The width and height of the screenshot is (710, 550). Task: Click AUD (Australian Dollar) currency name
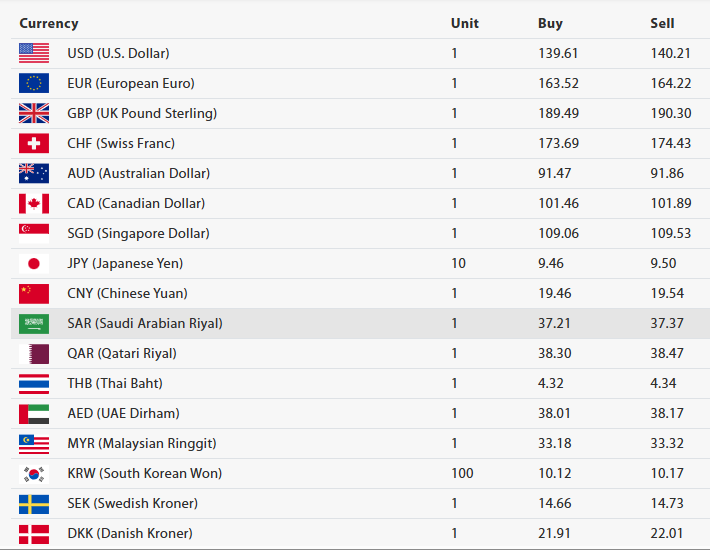point(136,173)
